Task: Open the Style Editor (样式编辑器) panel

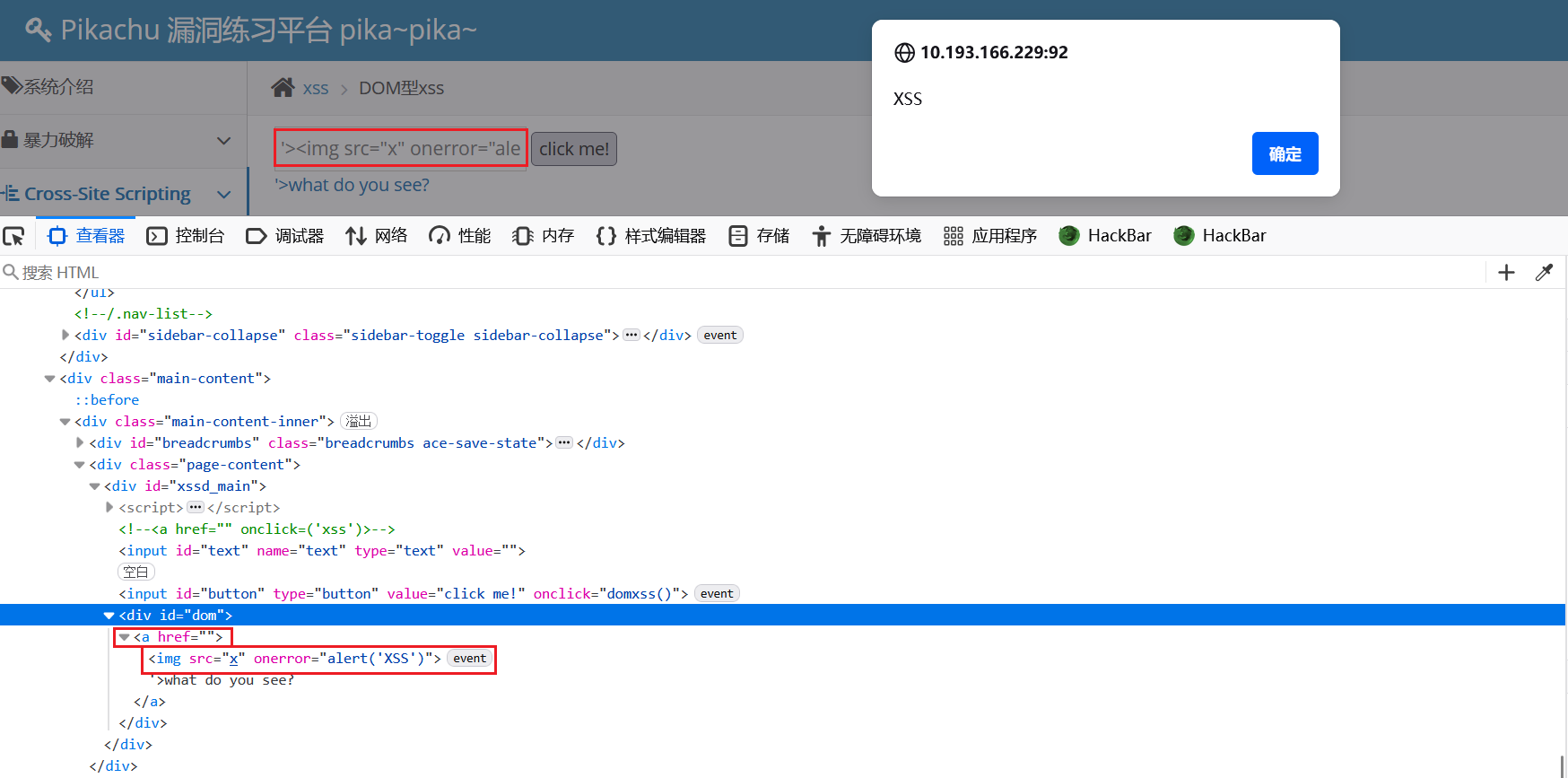Action: click(651, 236)
